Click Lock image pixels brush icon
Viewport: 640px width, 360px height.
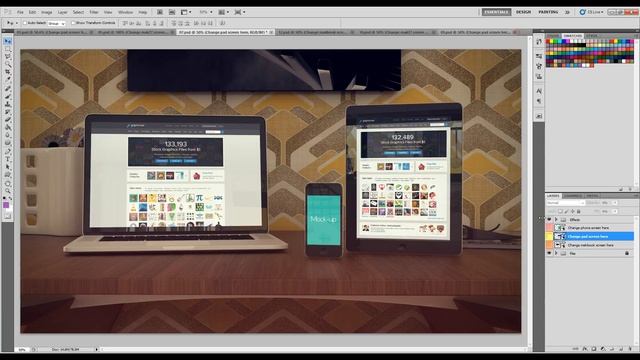coord(566,211)
